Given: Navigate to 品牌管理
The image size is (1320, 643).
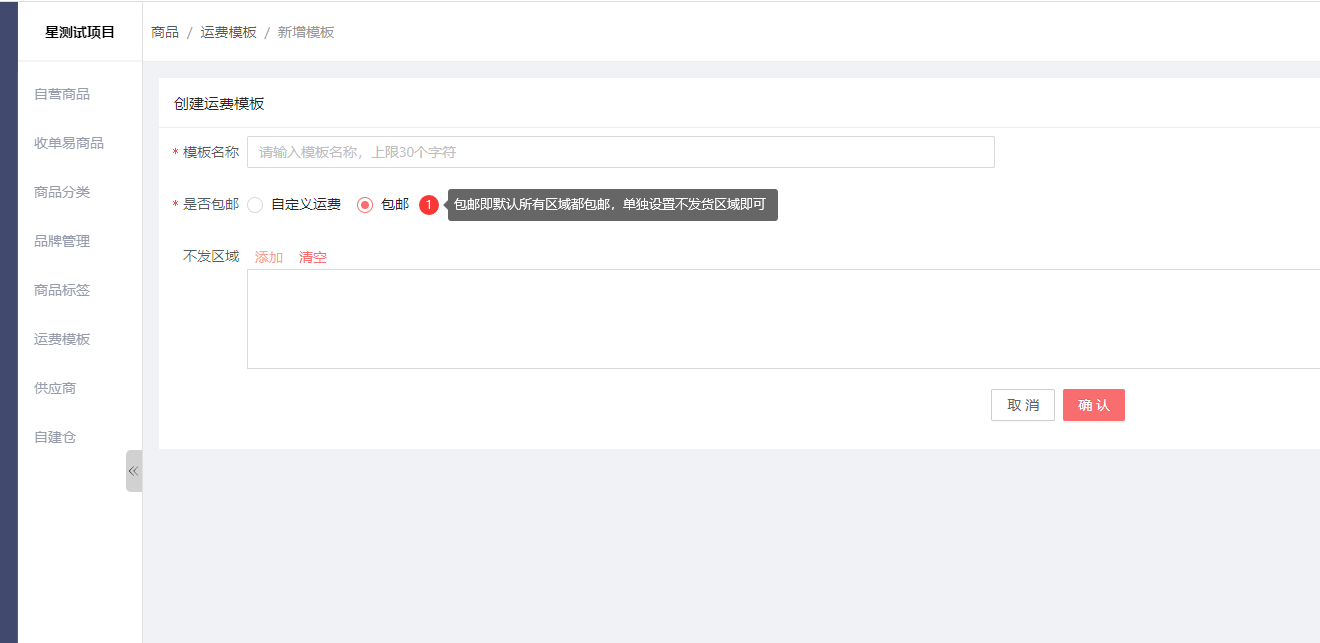Looking at the screenshot, I should click(62, 241).
